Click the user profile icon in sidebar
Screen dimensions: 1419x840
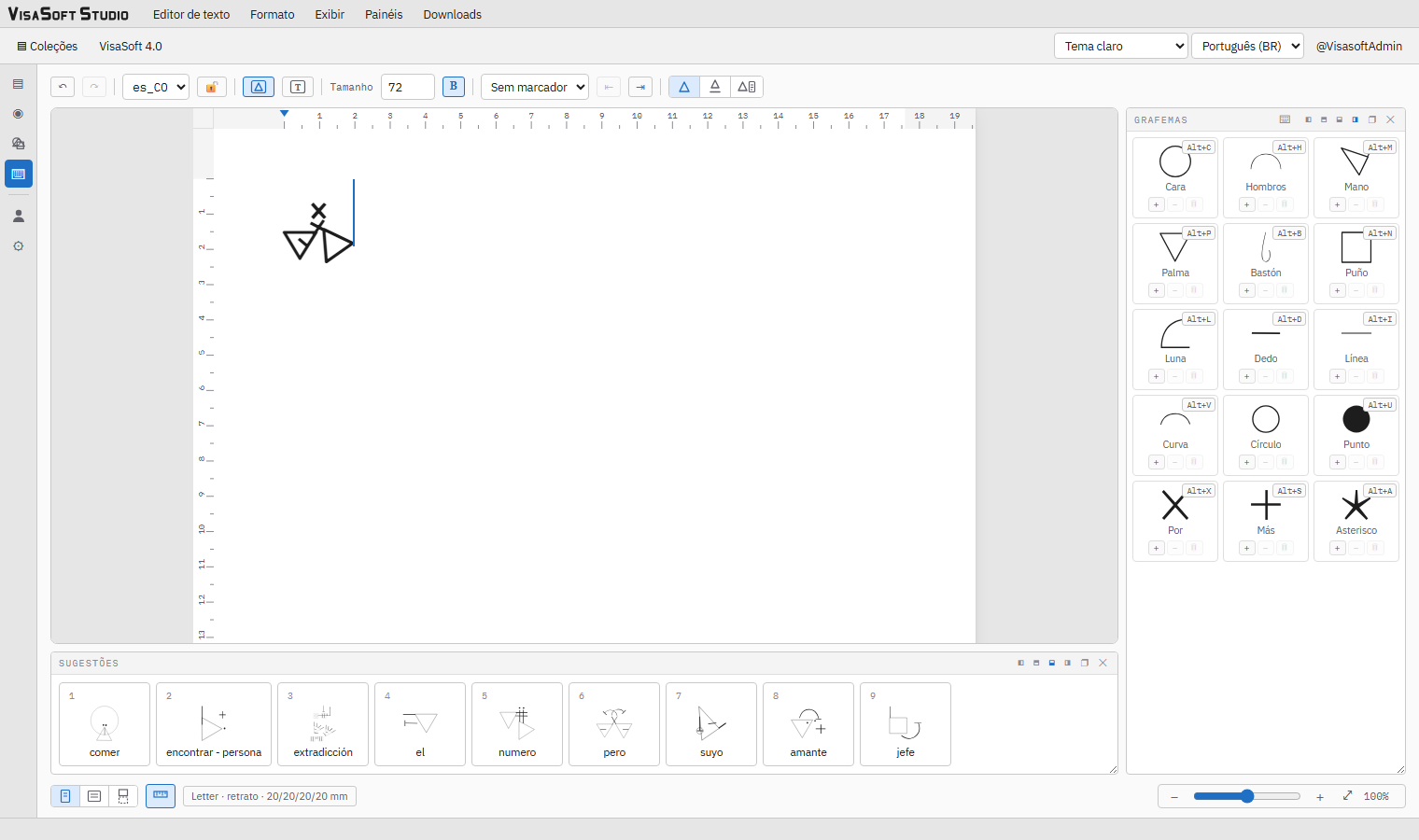19,216
